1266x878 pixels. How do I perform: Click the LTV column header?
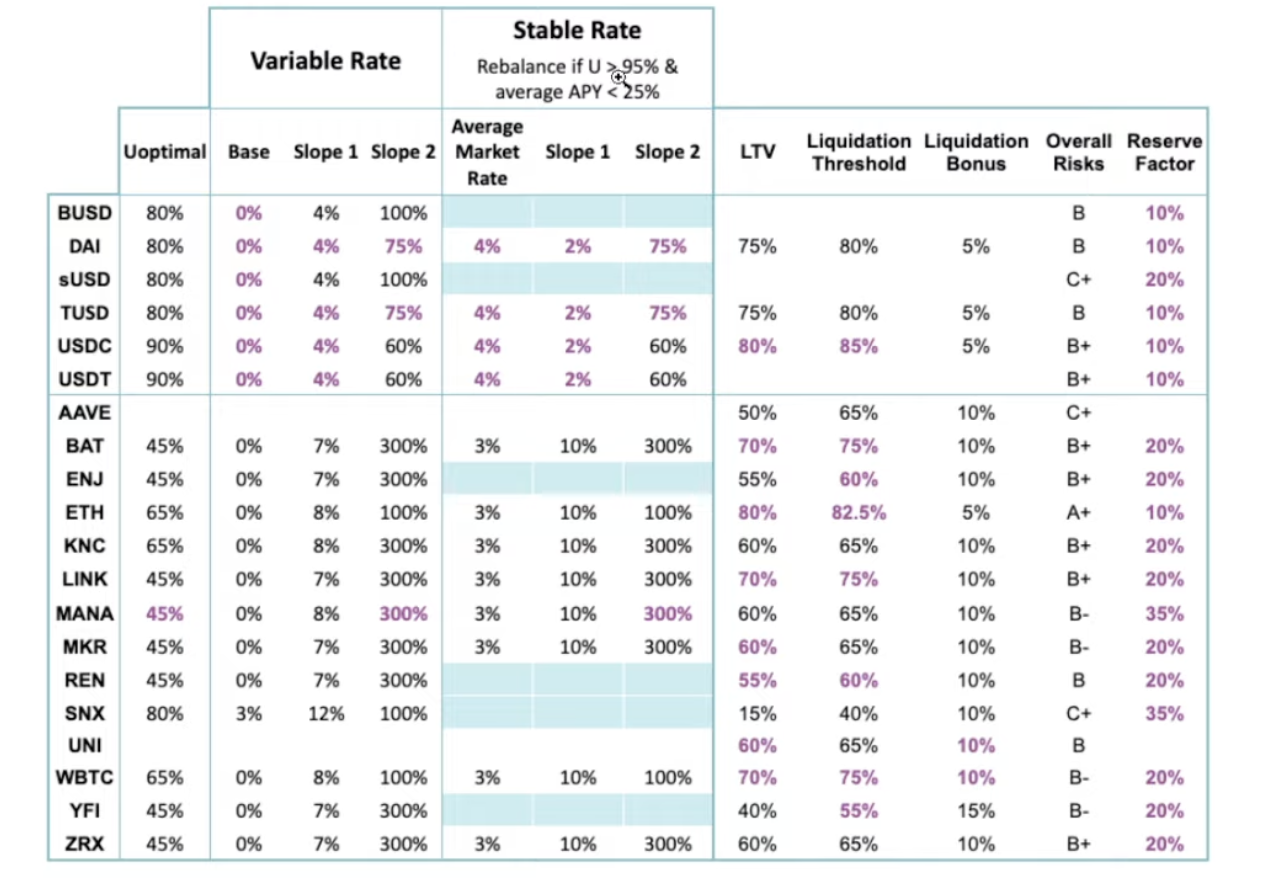[756, 153]
